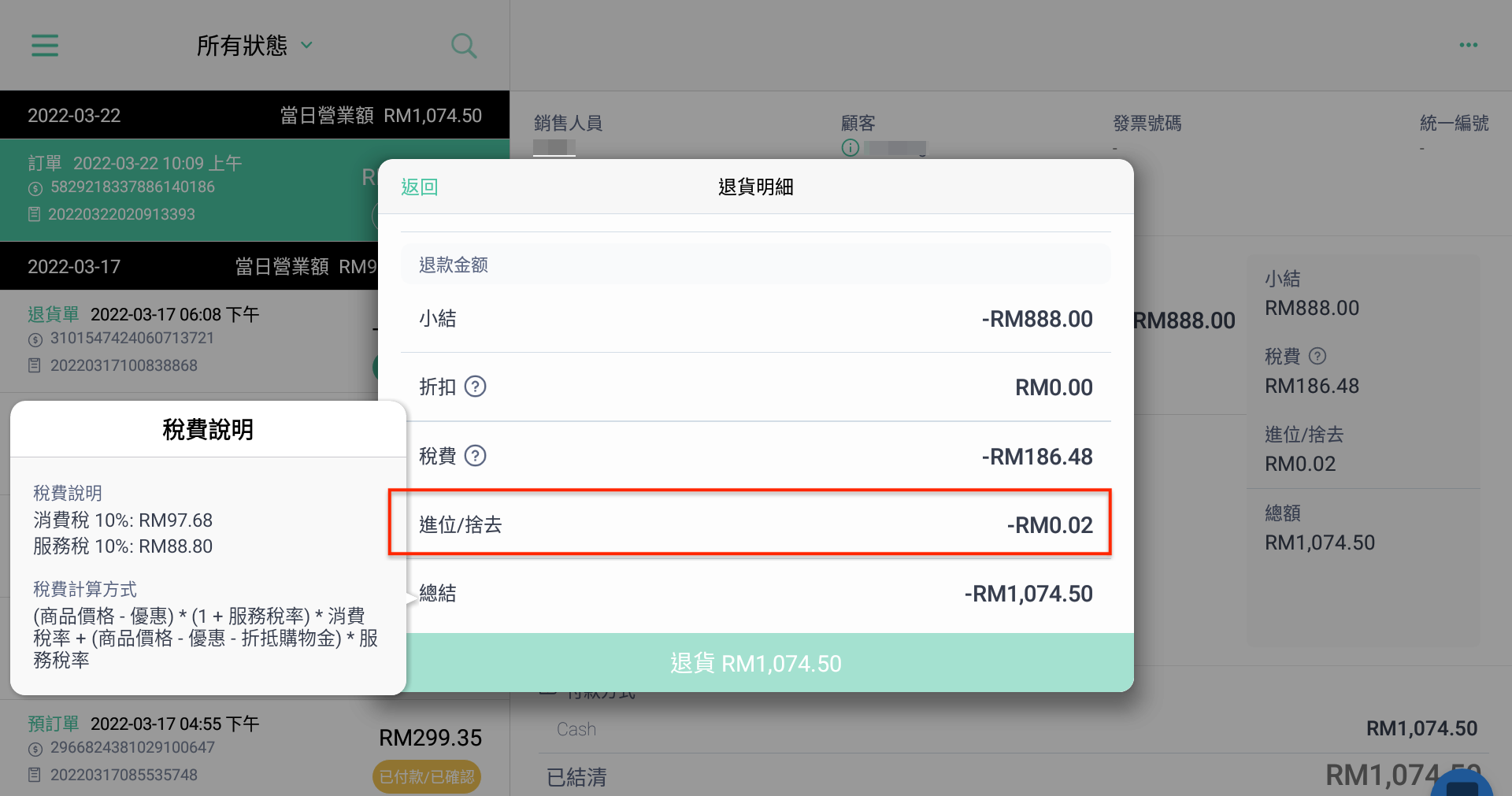Click the dropdown chevron beside 所有狀態
This screenshot has height=796, width=1512.
tap(306, 46)
